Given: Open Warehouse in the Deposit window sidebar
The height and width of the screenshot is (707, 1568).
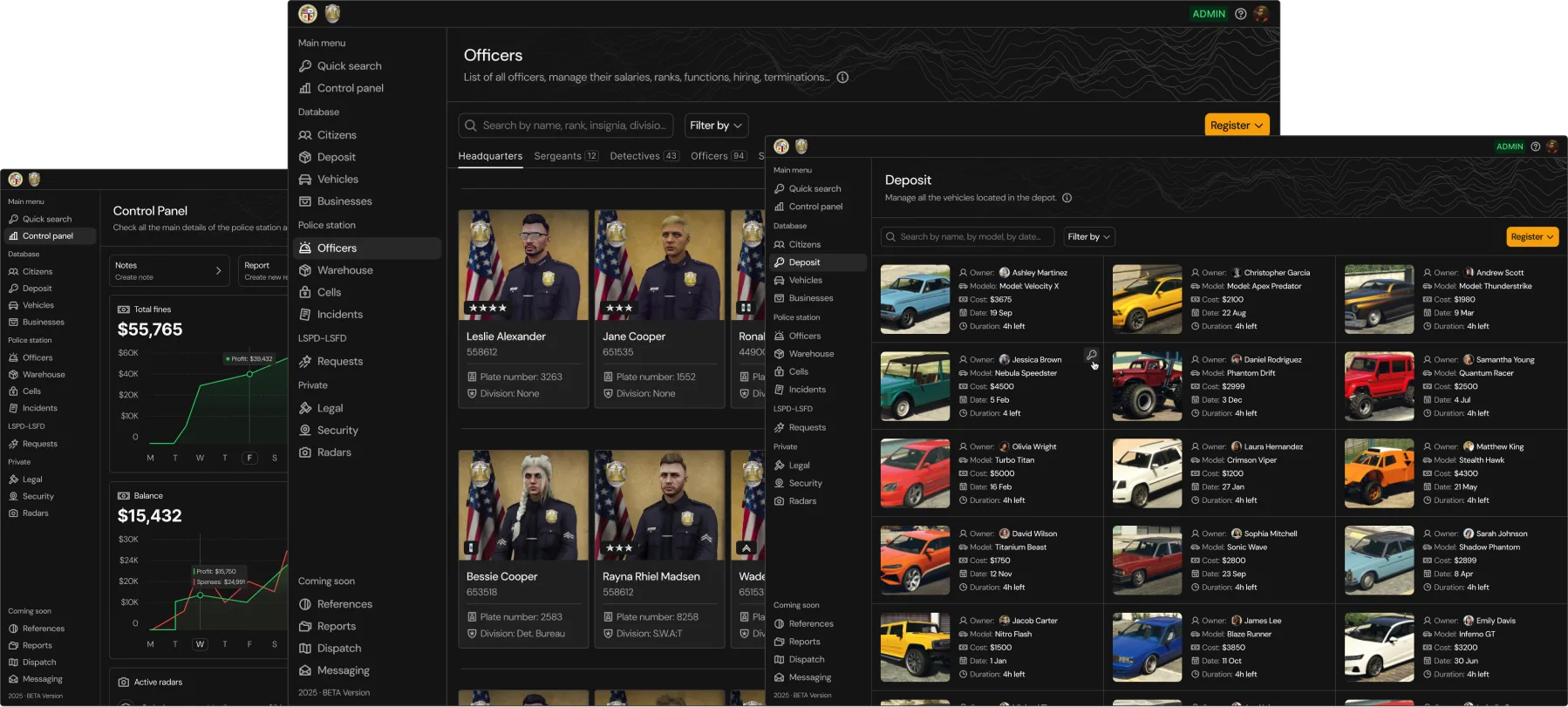Looking at the screenshot, I should tap(811, 354).
